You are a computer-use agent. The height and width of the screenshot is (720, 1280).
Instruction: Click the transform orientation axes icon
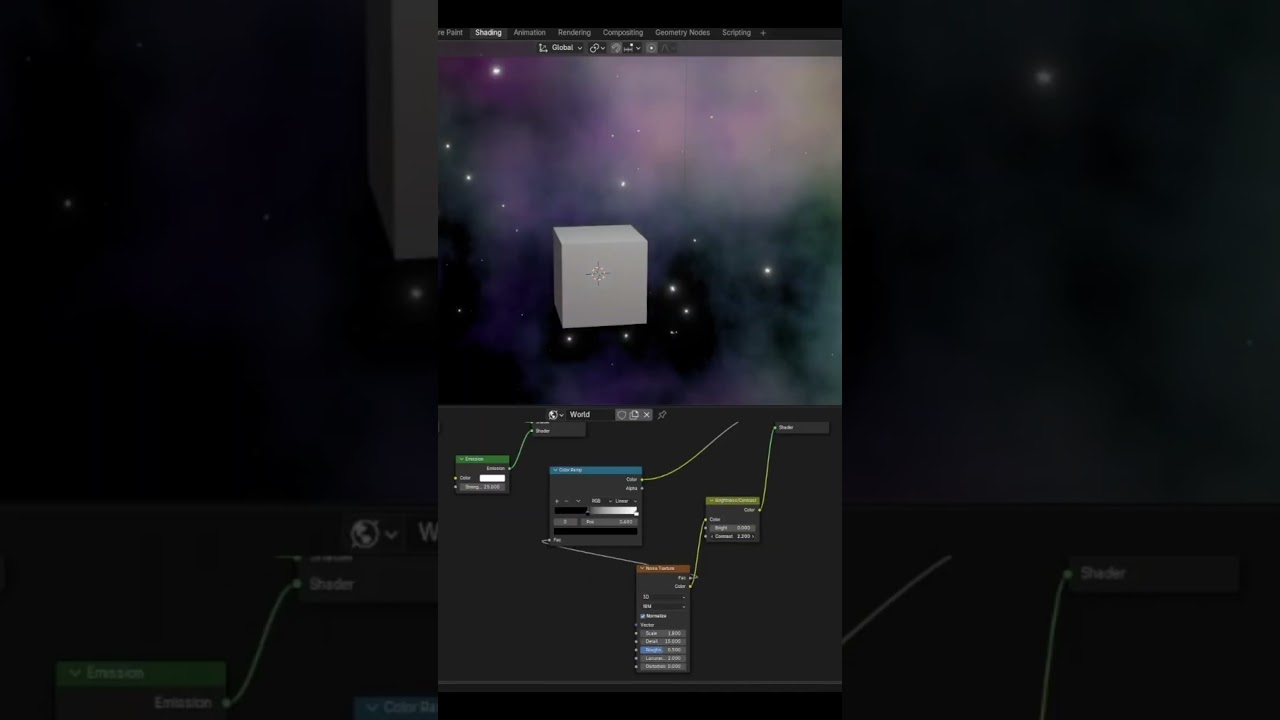543,48
